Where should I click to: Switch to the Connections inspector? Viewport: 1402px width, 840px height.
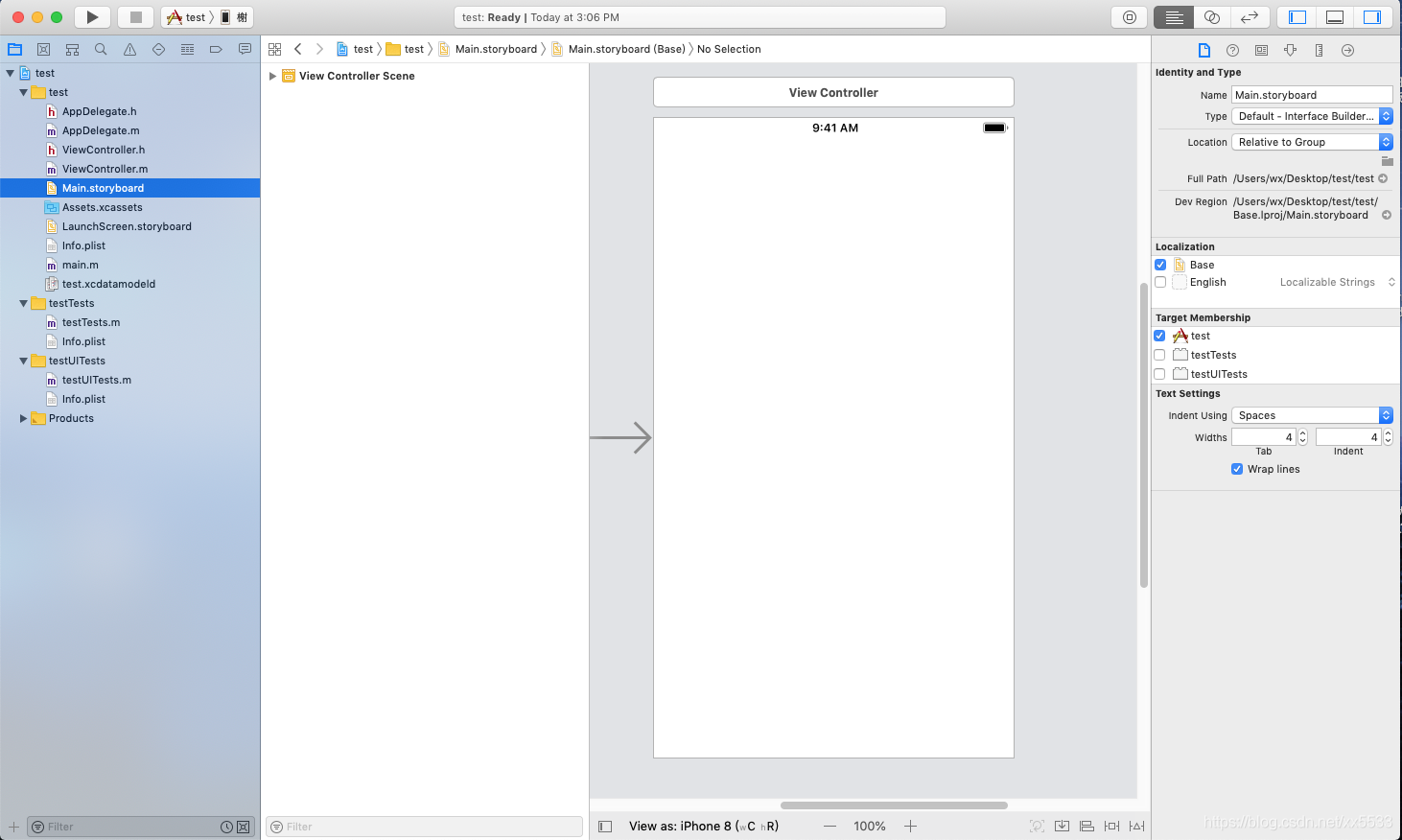(1348, 50)
